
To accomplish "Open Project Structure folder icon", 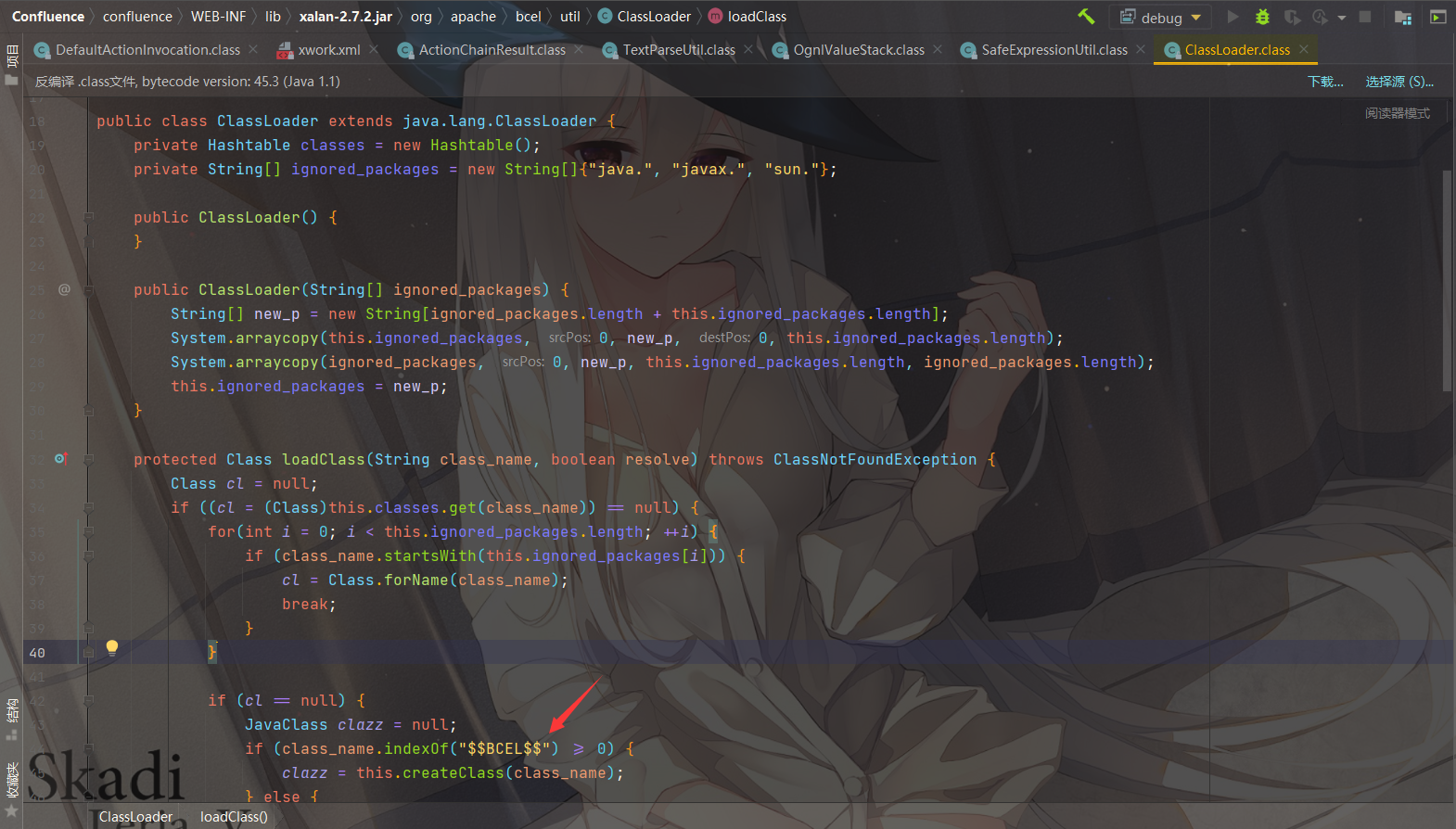I will (1403, 17).
